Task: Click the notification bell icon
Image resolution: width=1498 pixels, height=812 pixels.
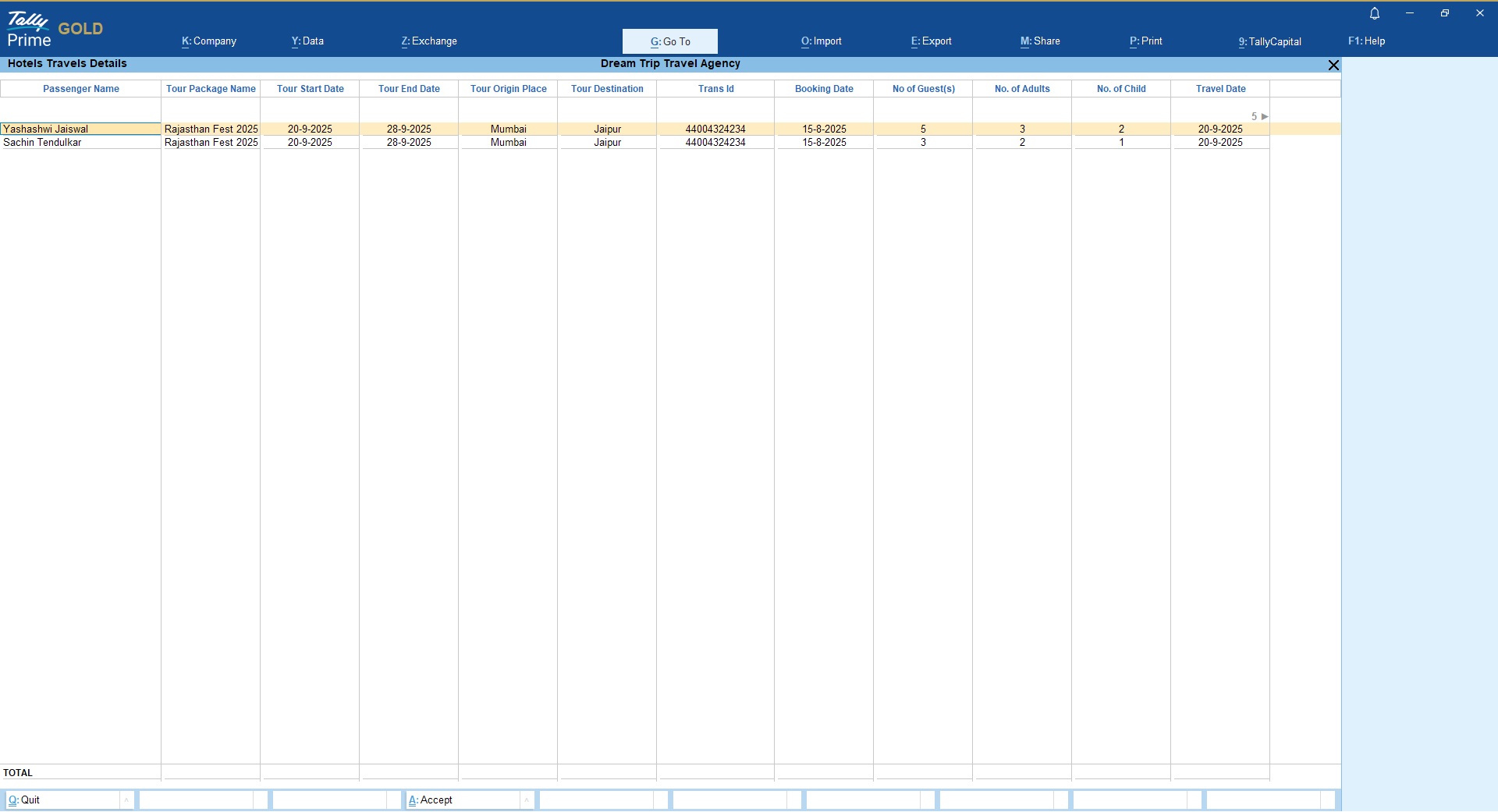Action: 1375,13
